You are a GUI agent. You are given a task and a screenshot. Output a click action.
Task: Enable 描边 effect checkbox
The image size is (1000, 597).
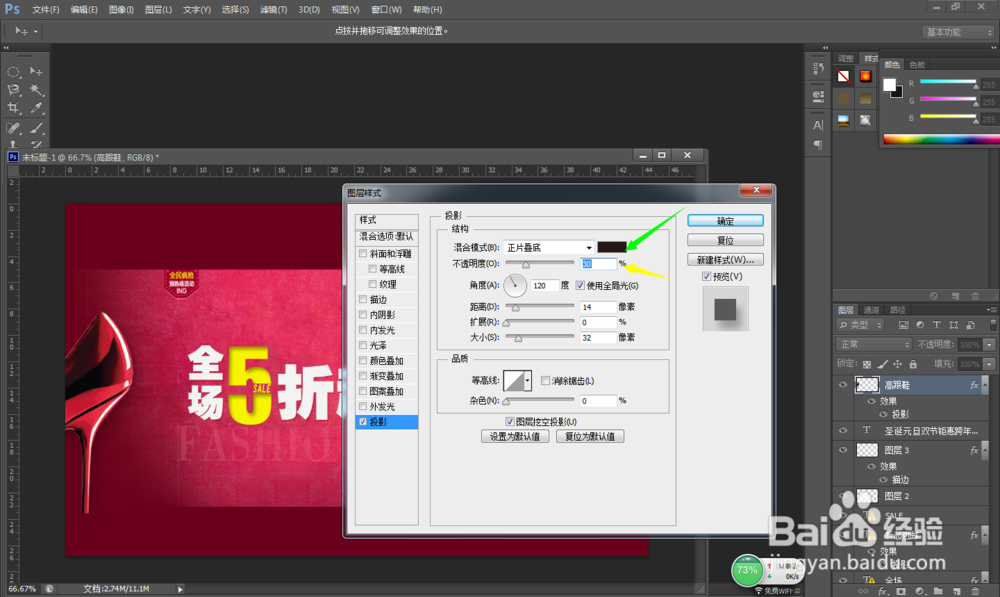click(x=363, y=299)
